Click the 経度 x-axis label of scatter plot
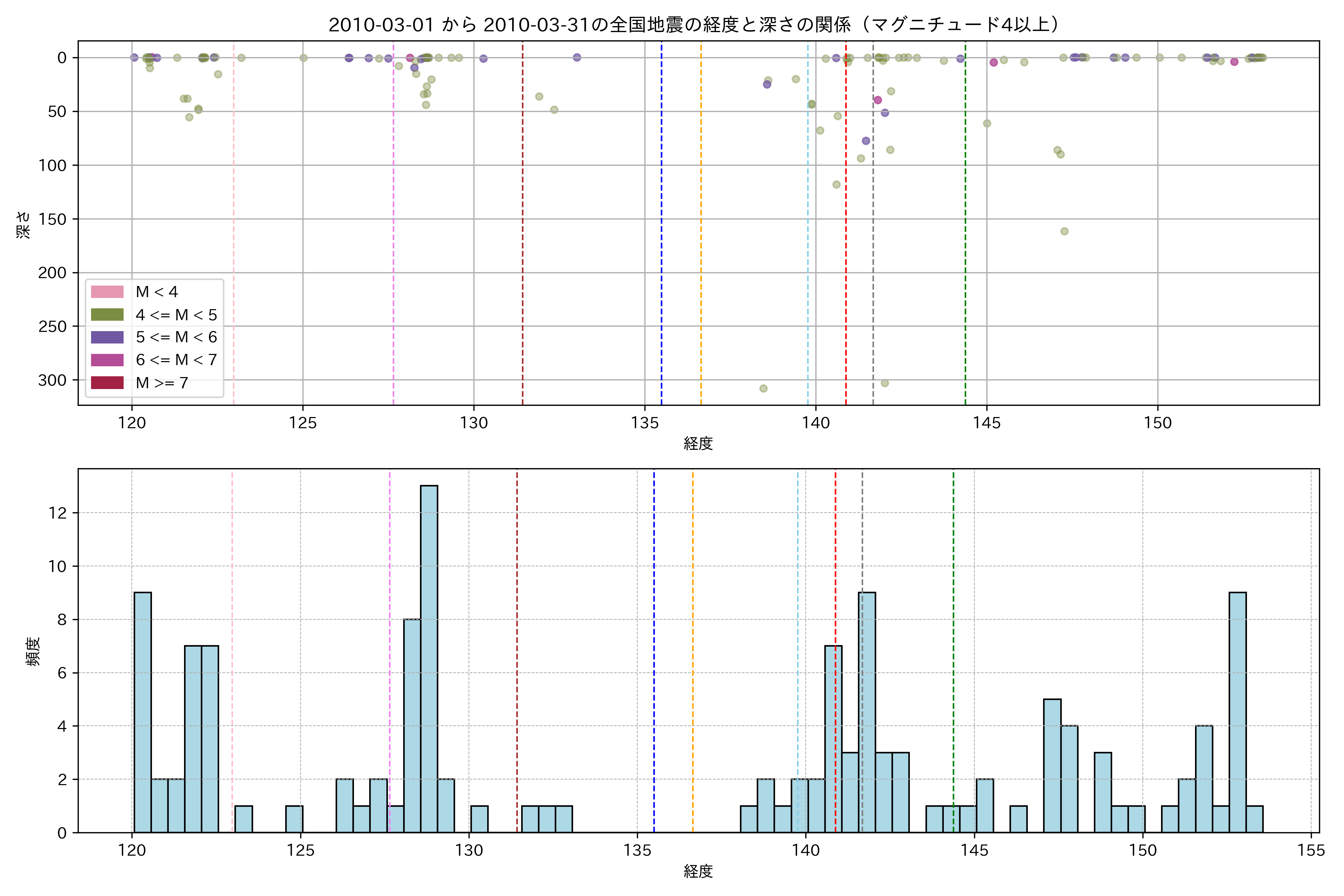The width and height of the screenshot is (1344, 896). (x=698, y=444)
